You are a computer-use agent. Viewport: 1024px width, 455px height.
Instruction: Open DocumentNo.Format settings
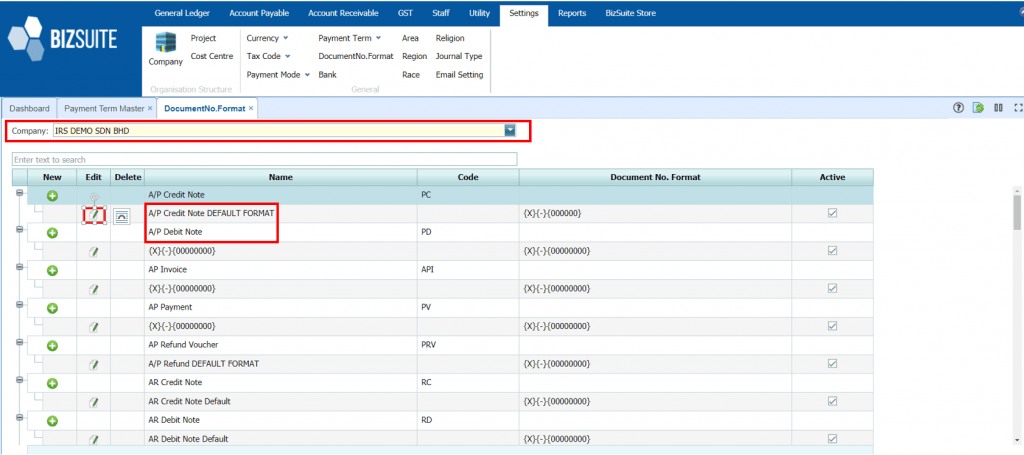coord(356,56)
